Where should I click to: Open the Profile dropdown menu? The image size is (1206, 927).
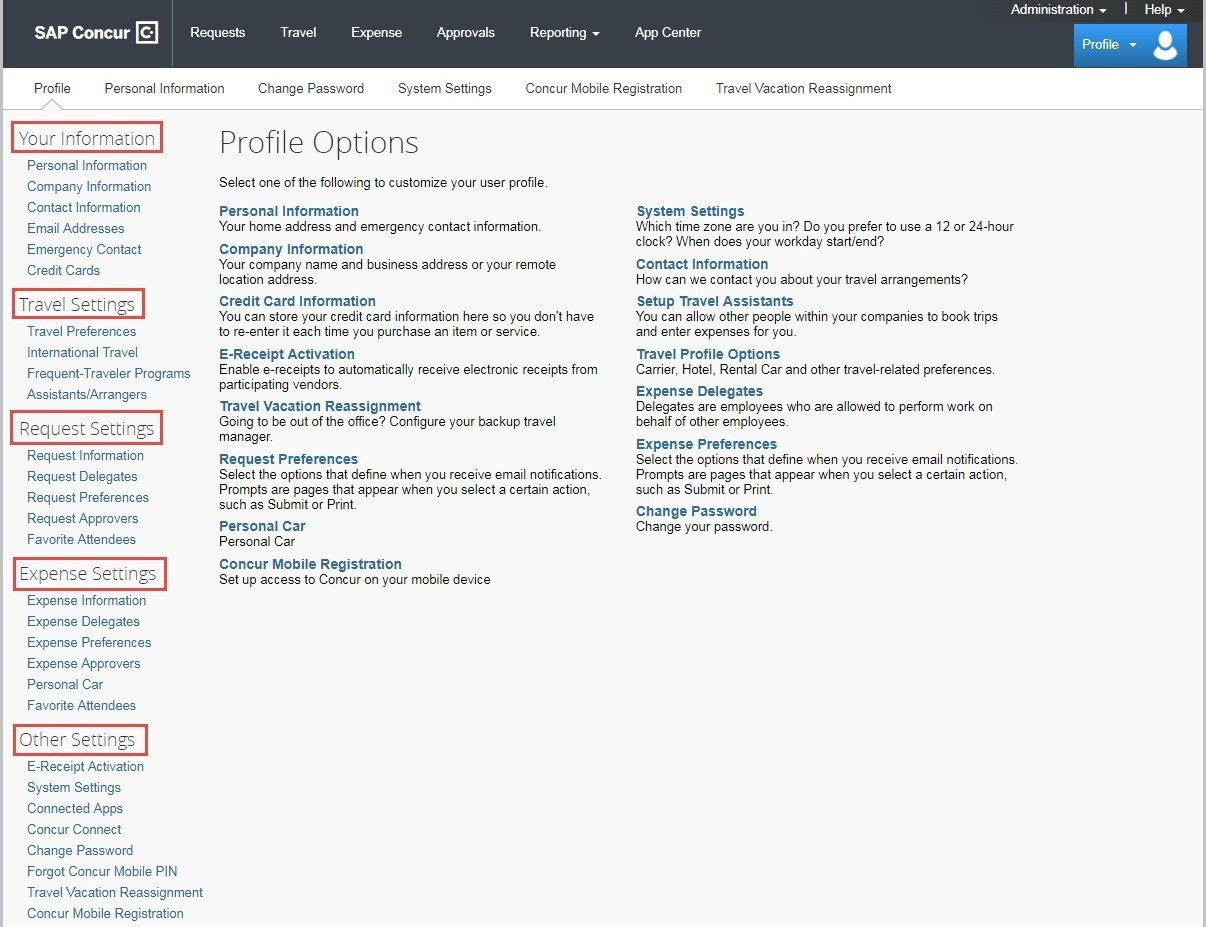coord(1109,44)
